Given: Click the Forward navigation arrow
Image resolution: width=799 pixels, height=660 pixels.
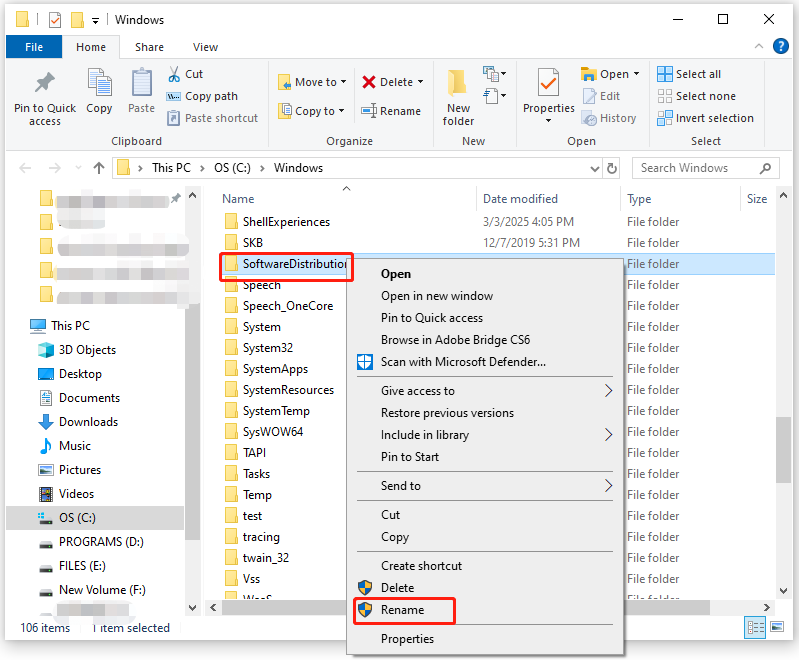Looking at the screenshot, I should pos(55,168).
